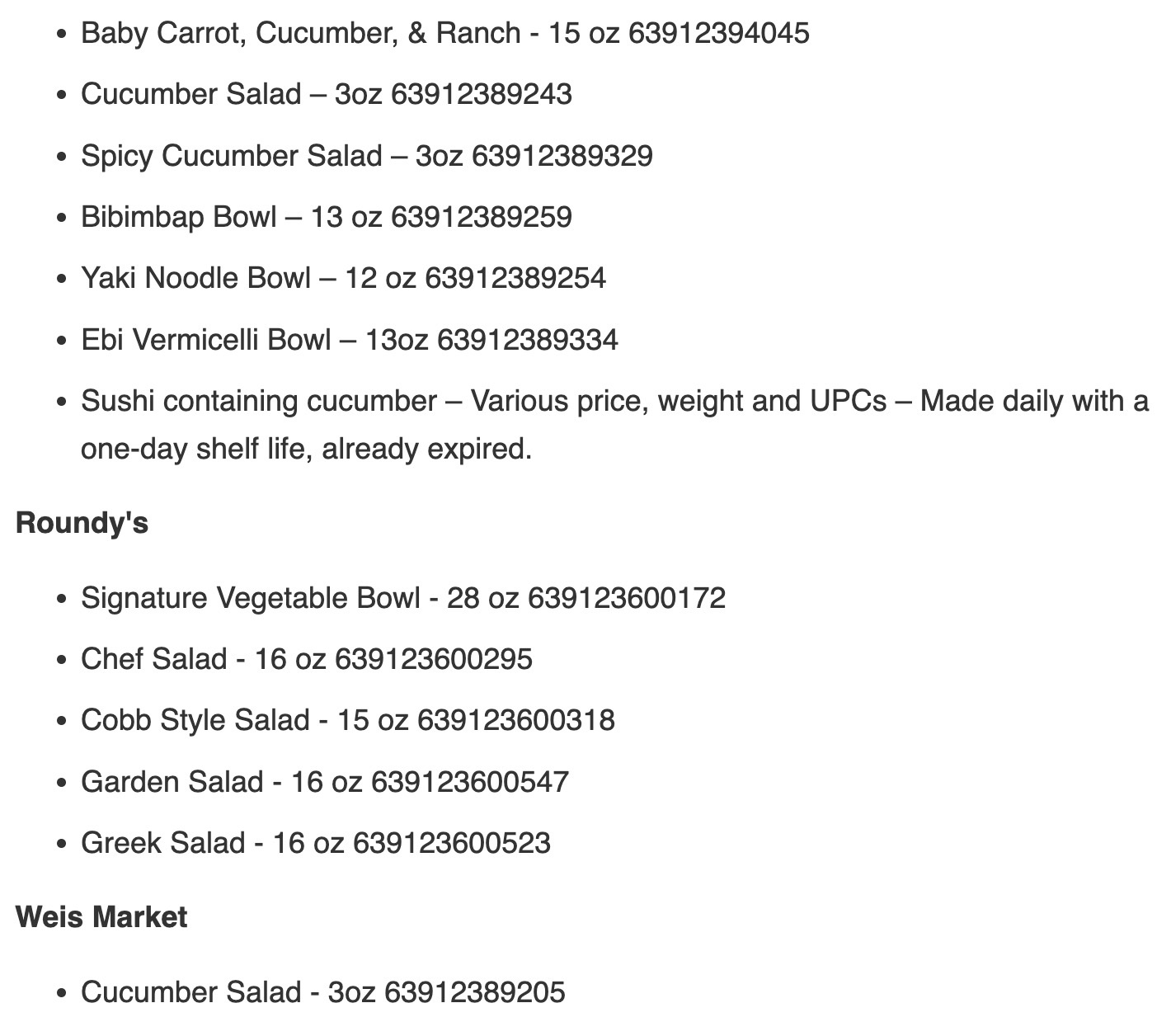Select the Garden Salad 16 oz entry
Screen dimensions: 1171x1036
(x=325, y=782)
